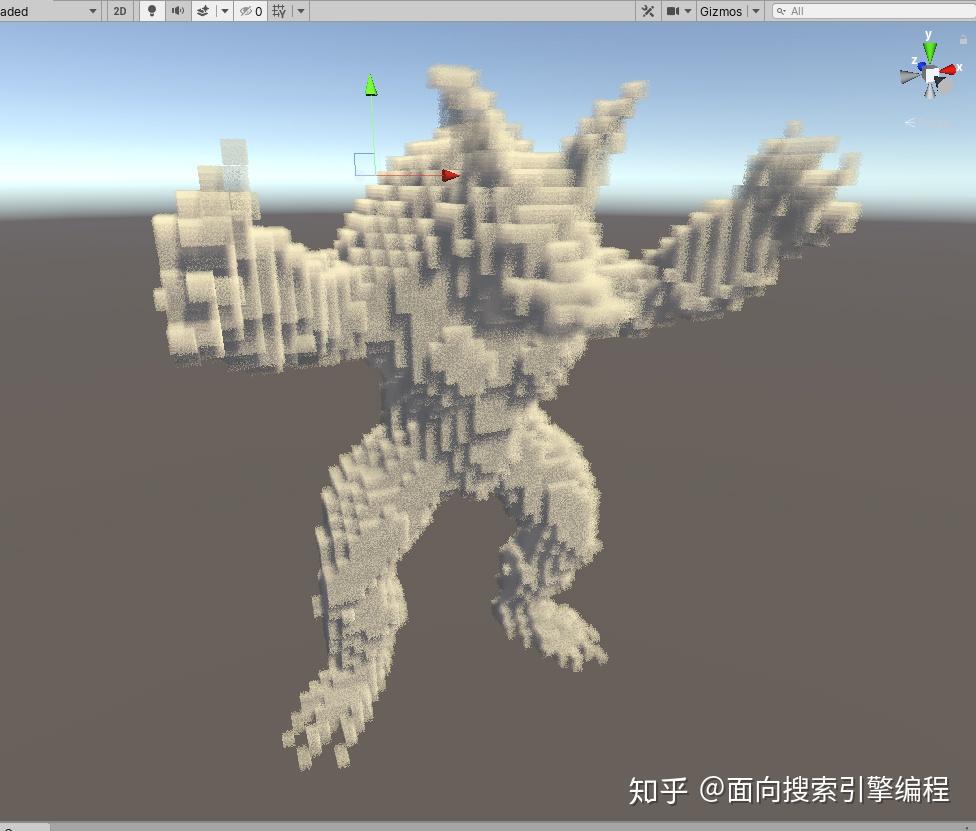Open component editor tools panel icon
The height and width of the screenshot is (831, 976).
click(648, 11)
